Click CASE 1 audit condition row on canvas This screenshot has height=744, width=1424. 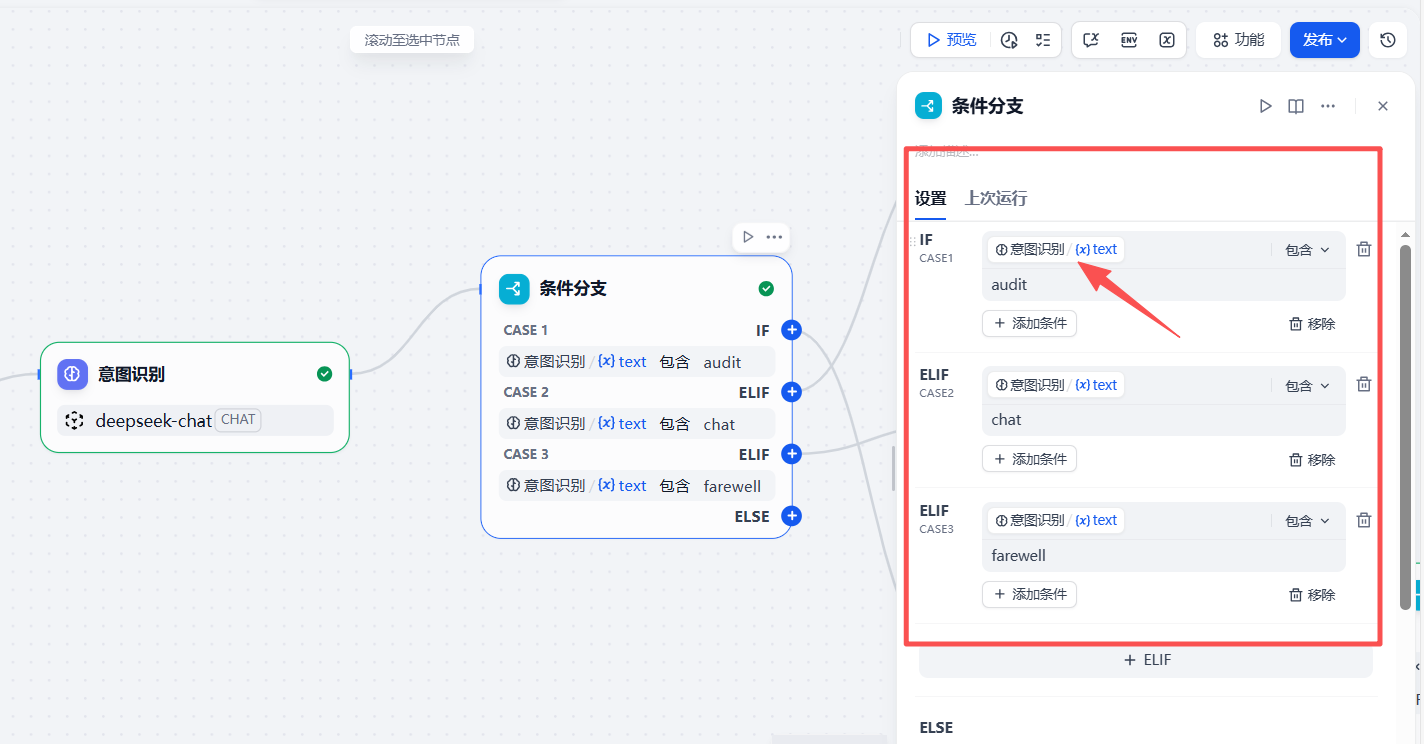point(637,362)
